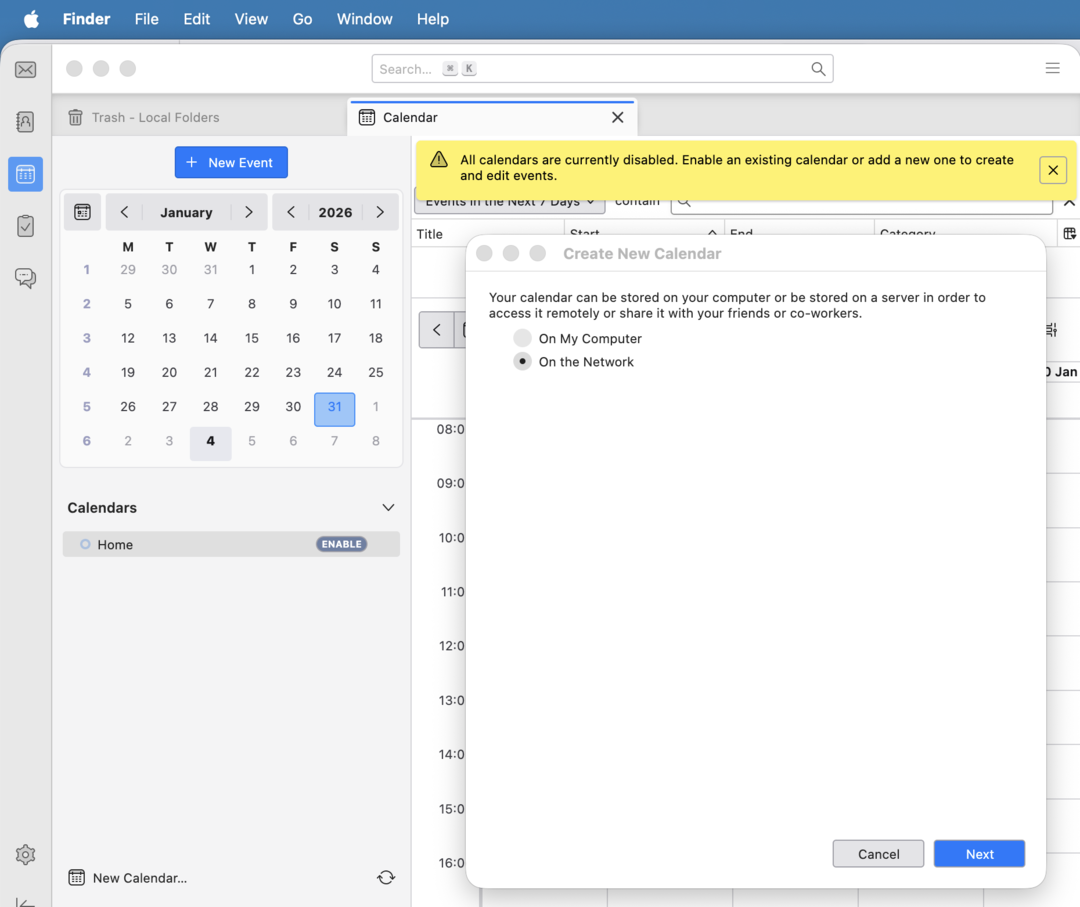Screen dimensions: 1080x907
Task: Open the Events in the Next 7 Days dropdown
Action: click(509, 203)
